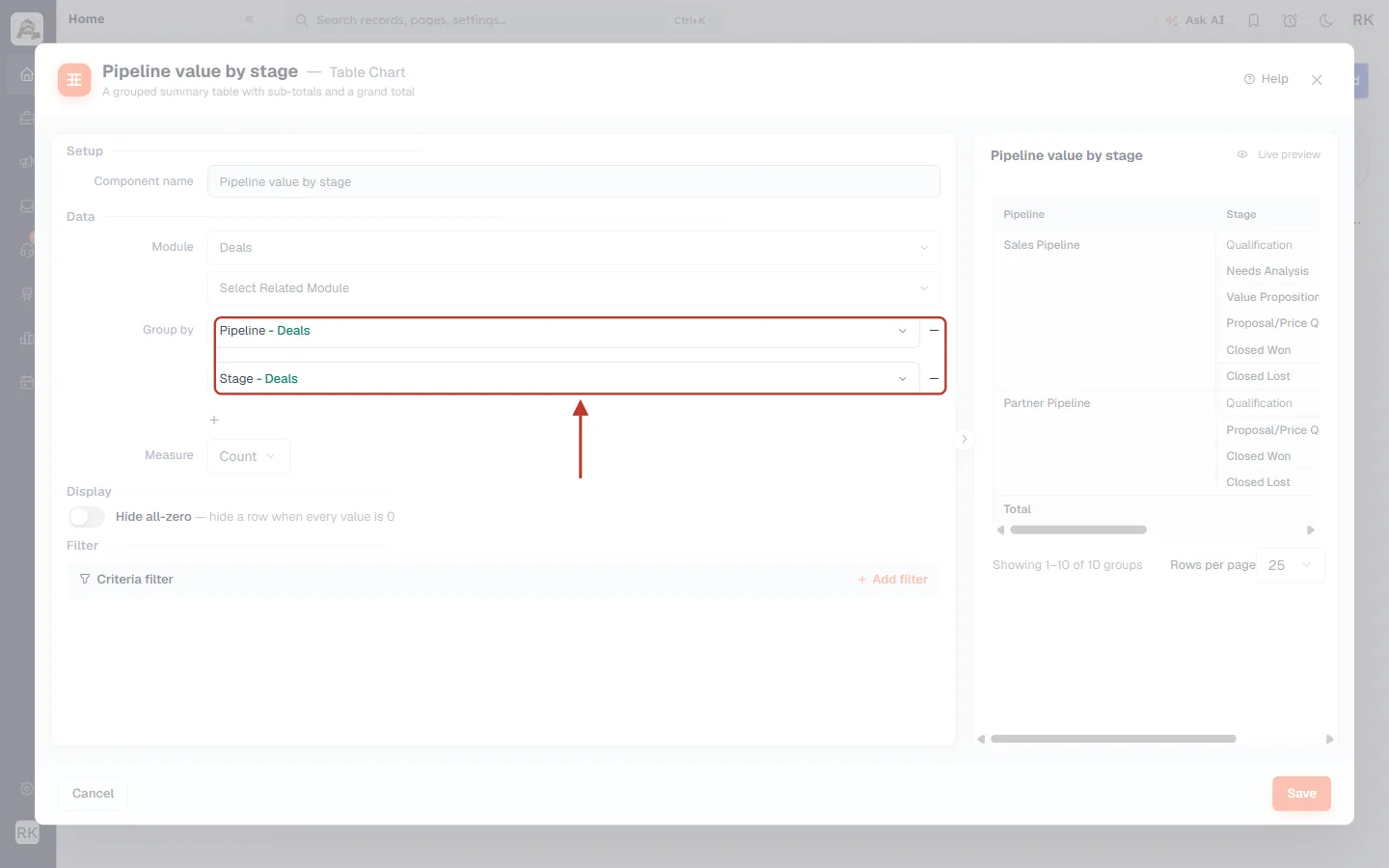
Task: Toggle the Hide all-zero switch
Action: [x=87, y=517]
